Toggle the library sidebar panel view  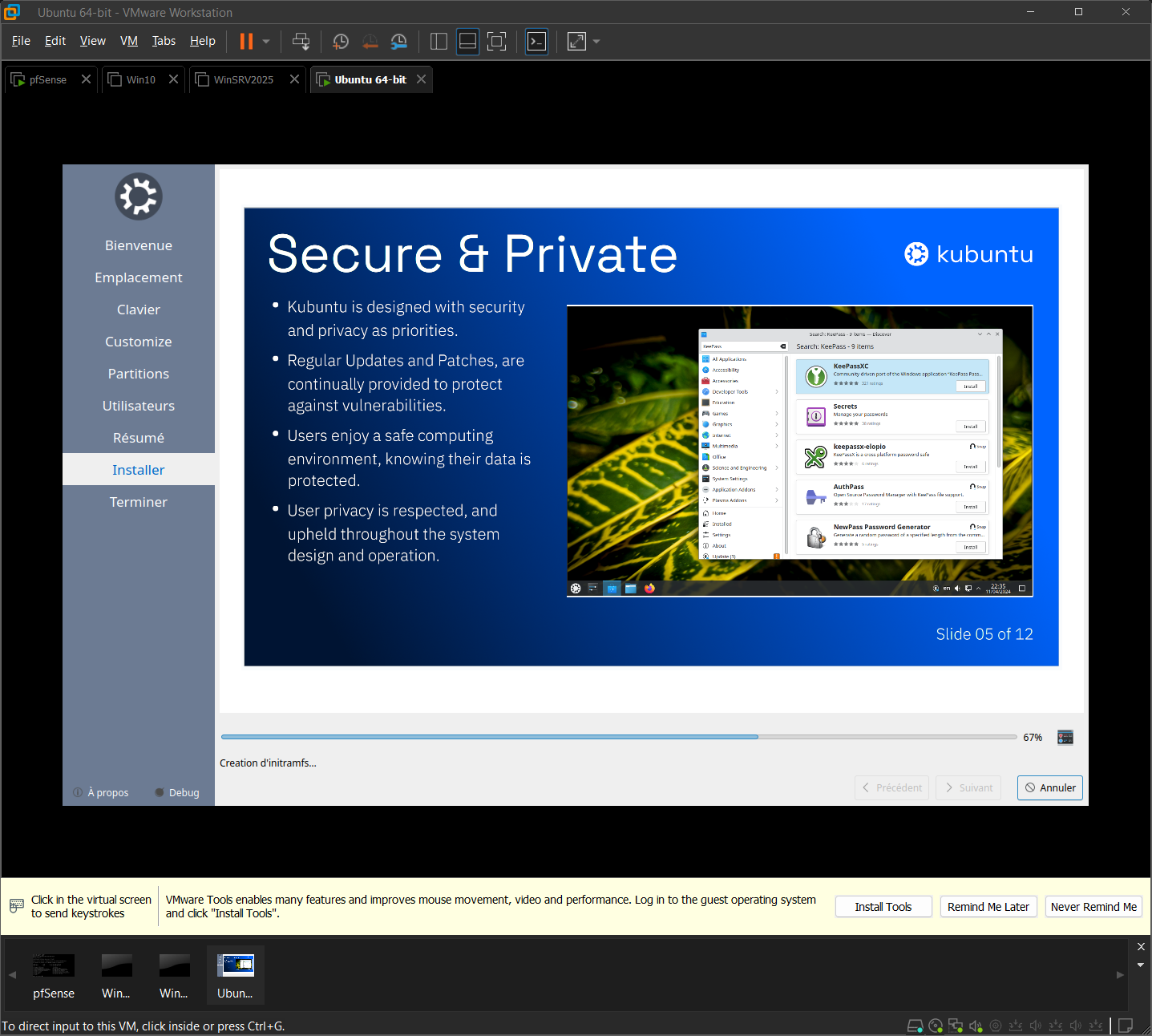coord(439,42)
